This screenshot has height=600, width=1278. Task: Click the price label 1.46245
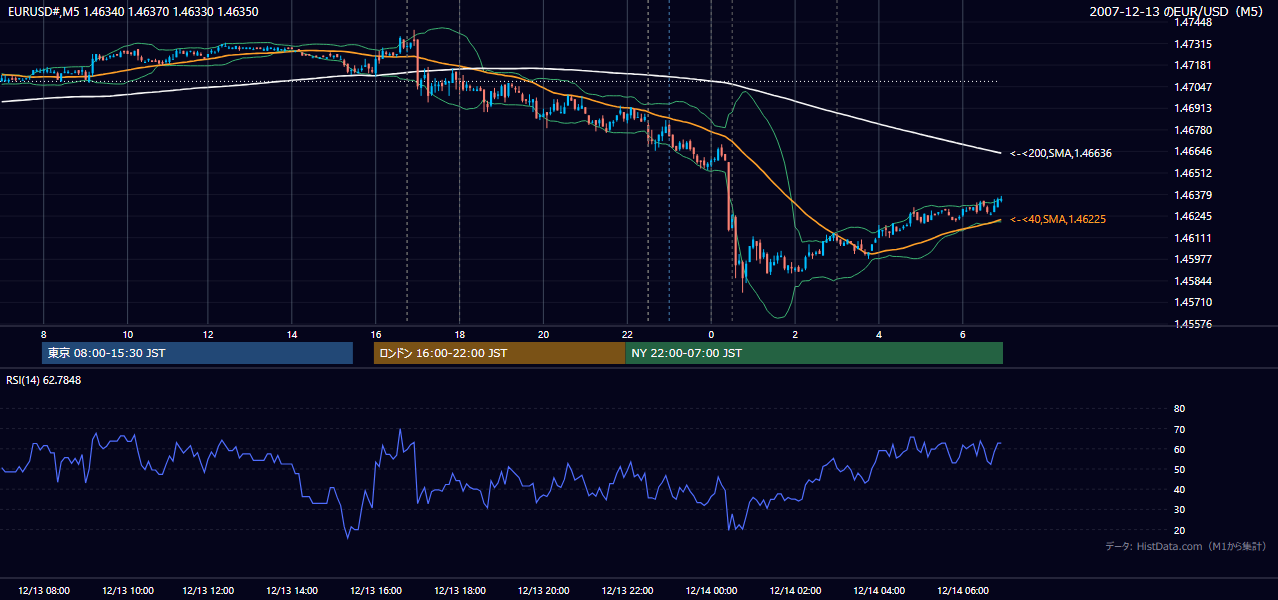[1195, 216]
